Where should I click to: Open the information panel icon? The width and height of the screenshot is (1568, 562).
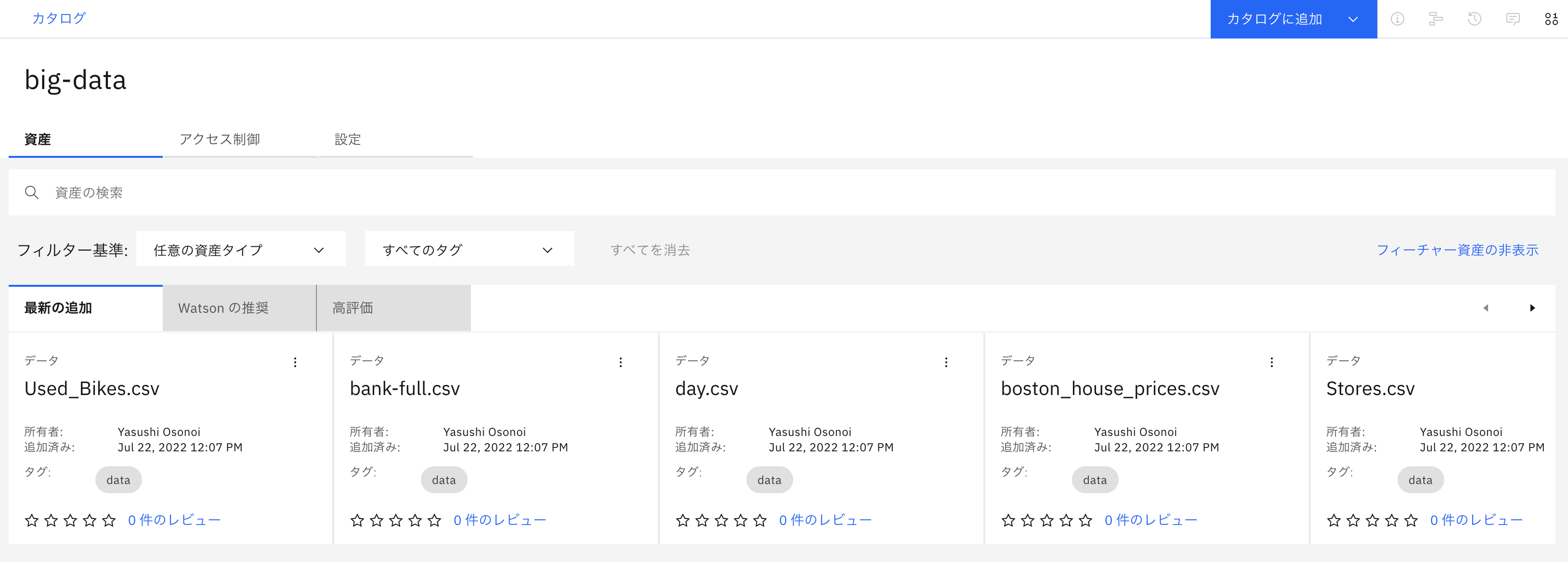point(1397,19)
